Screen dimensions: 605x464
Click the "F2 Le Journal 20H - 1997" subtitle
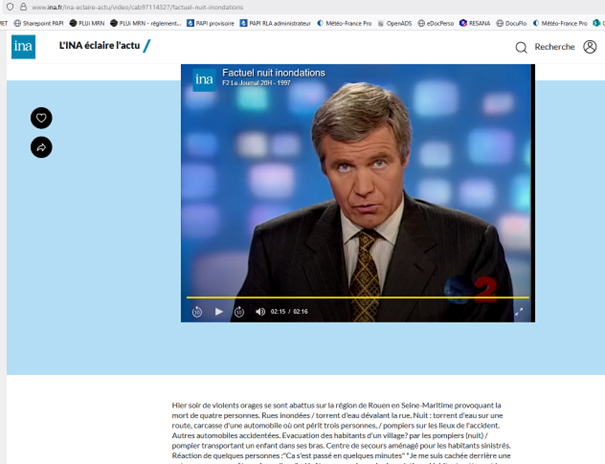pyautogui.click(x=256, y=83)
